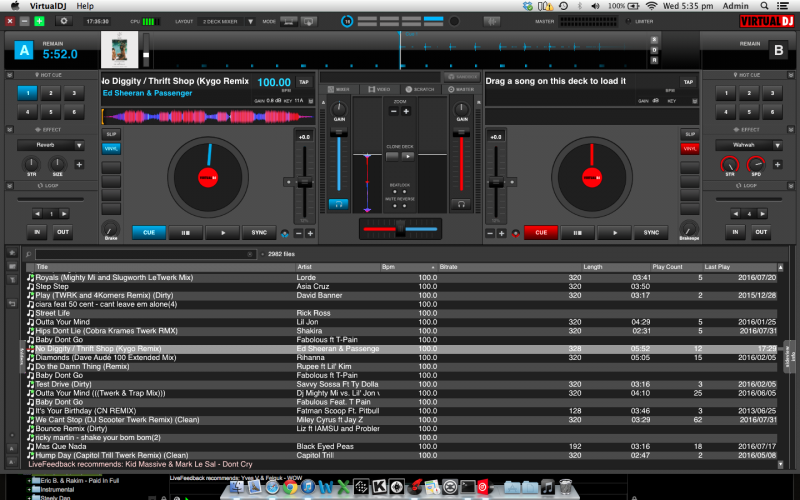Viewport: 800px width, 500px height.
Task: Toggle the master LIMITER indicator
Action: click(628, 21)
